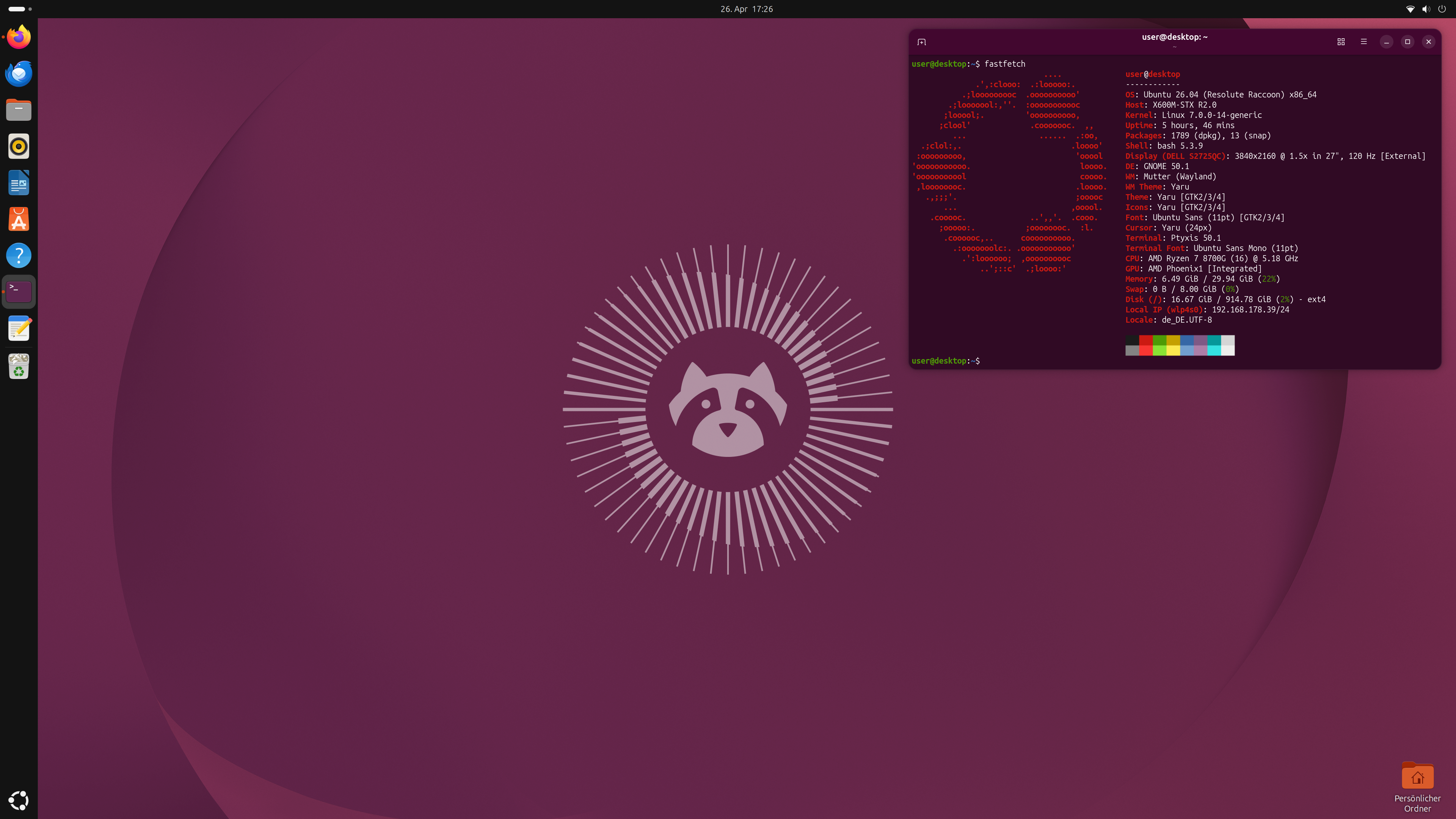Click the "Disk (/): 16.67 GiB" line
Image resolution: width=1456 pixels, height=819 pixels.
tap(1225, 300)
